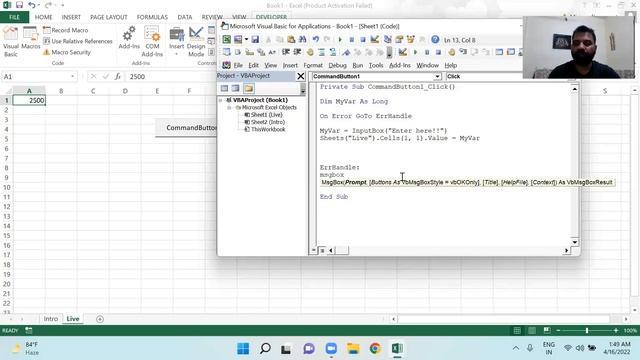
Task: Open the Properties Window icon in standard toolbar
Action: click(x=399, y=40)
